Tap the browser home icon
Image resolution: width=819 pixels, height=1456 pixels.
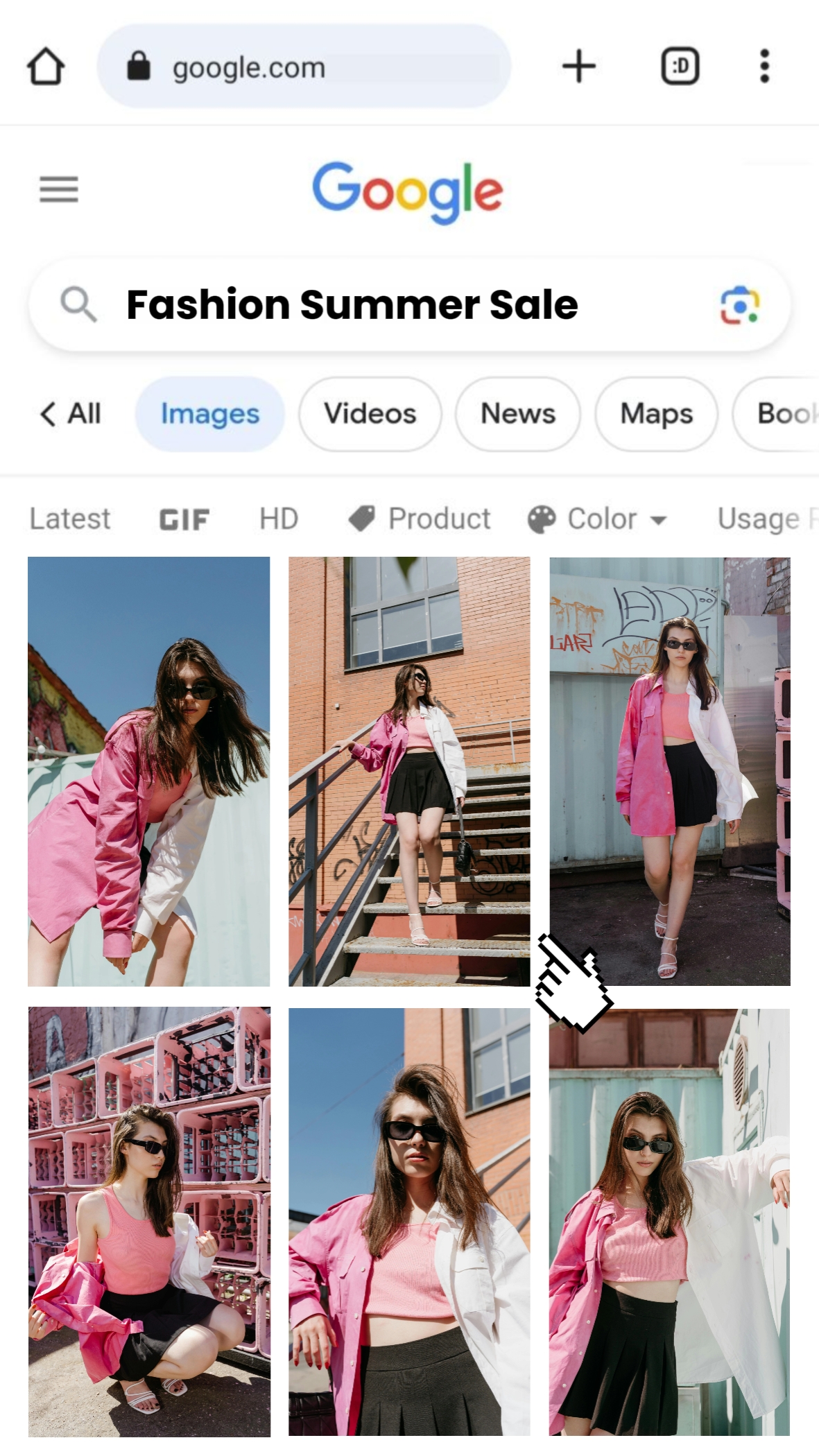pyautogui.click(x=46, y=67)
